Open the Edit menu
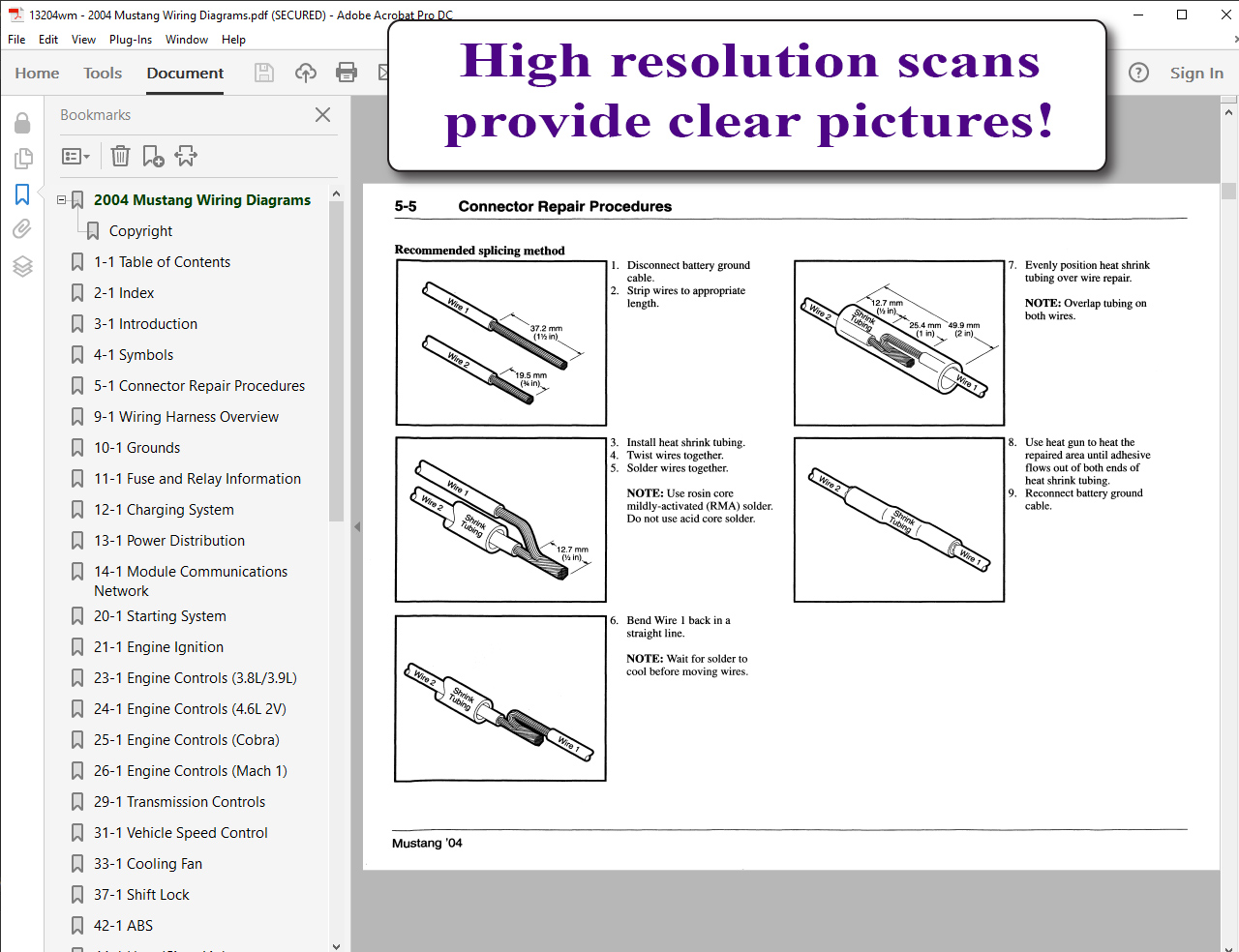 coord(48,40)
